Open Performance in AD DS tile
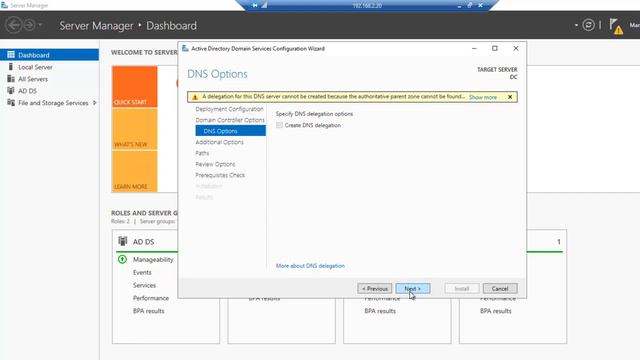This screenshot has width=640, height=360. [x=151, y=298]
